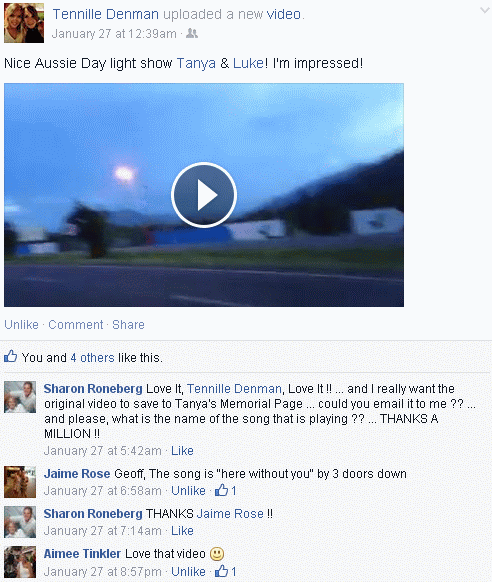The height and width of the screenshot is (582, 492).
Task: Open the 'video' link in post header
Action: (283, 14)
